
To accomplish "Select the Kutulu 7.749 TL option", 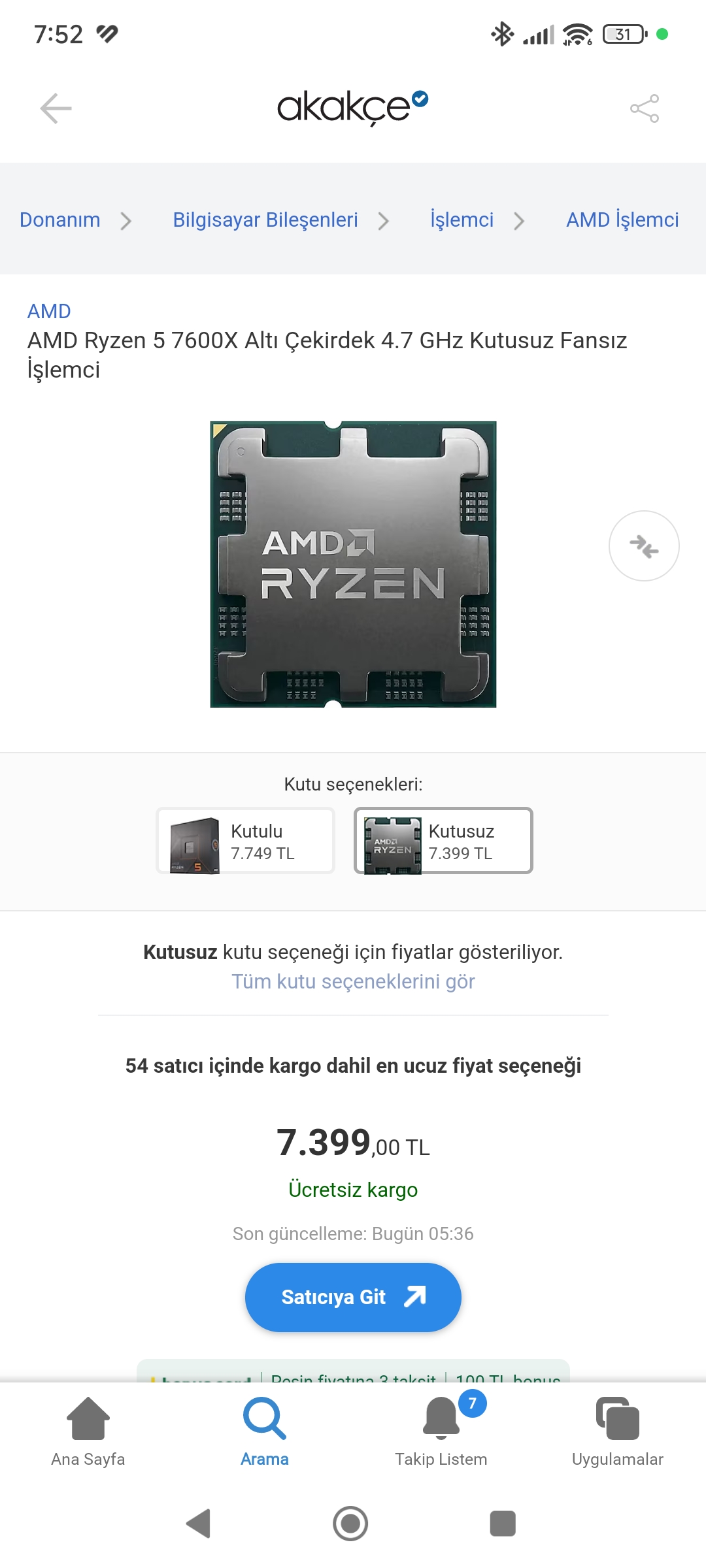I will tap(245, 841).
